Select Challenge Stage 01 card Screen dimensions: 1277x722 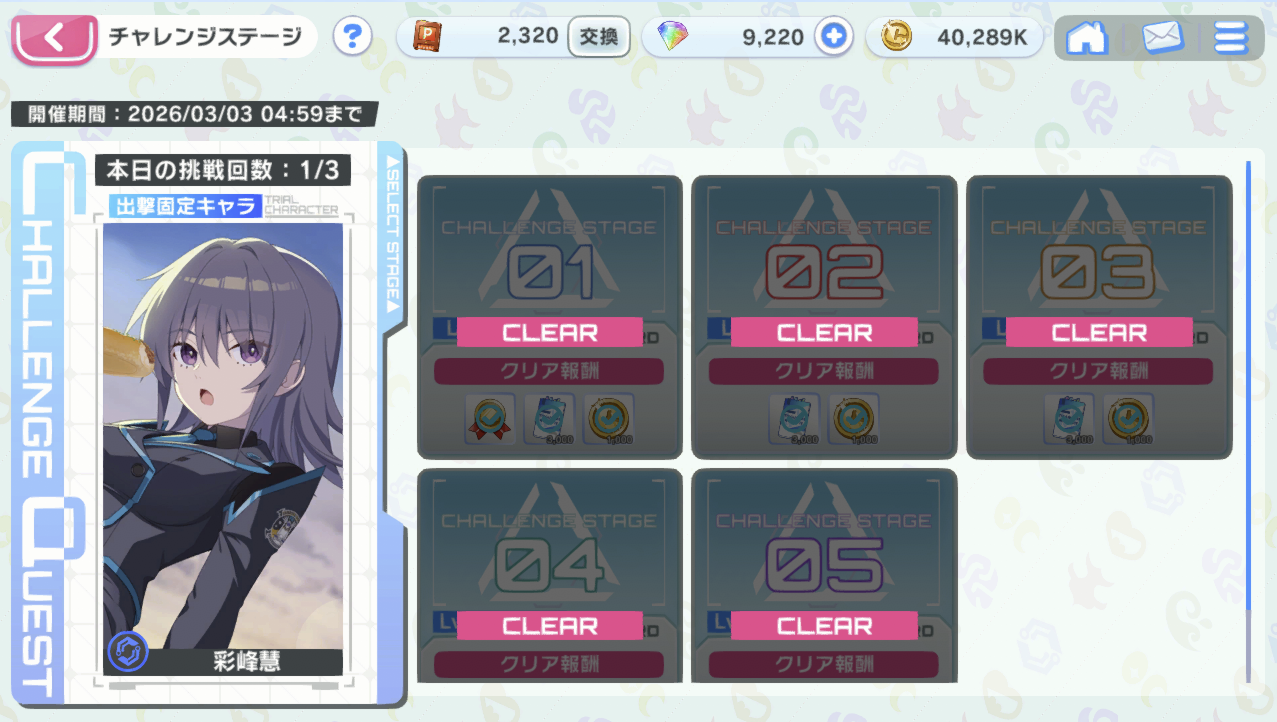point(549,317)
